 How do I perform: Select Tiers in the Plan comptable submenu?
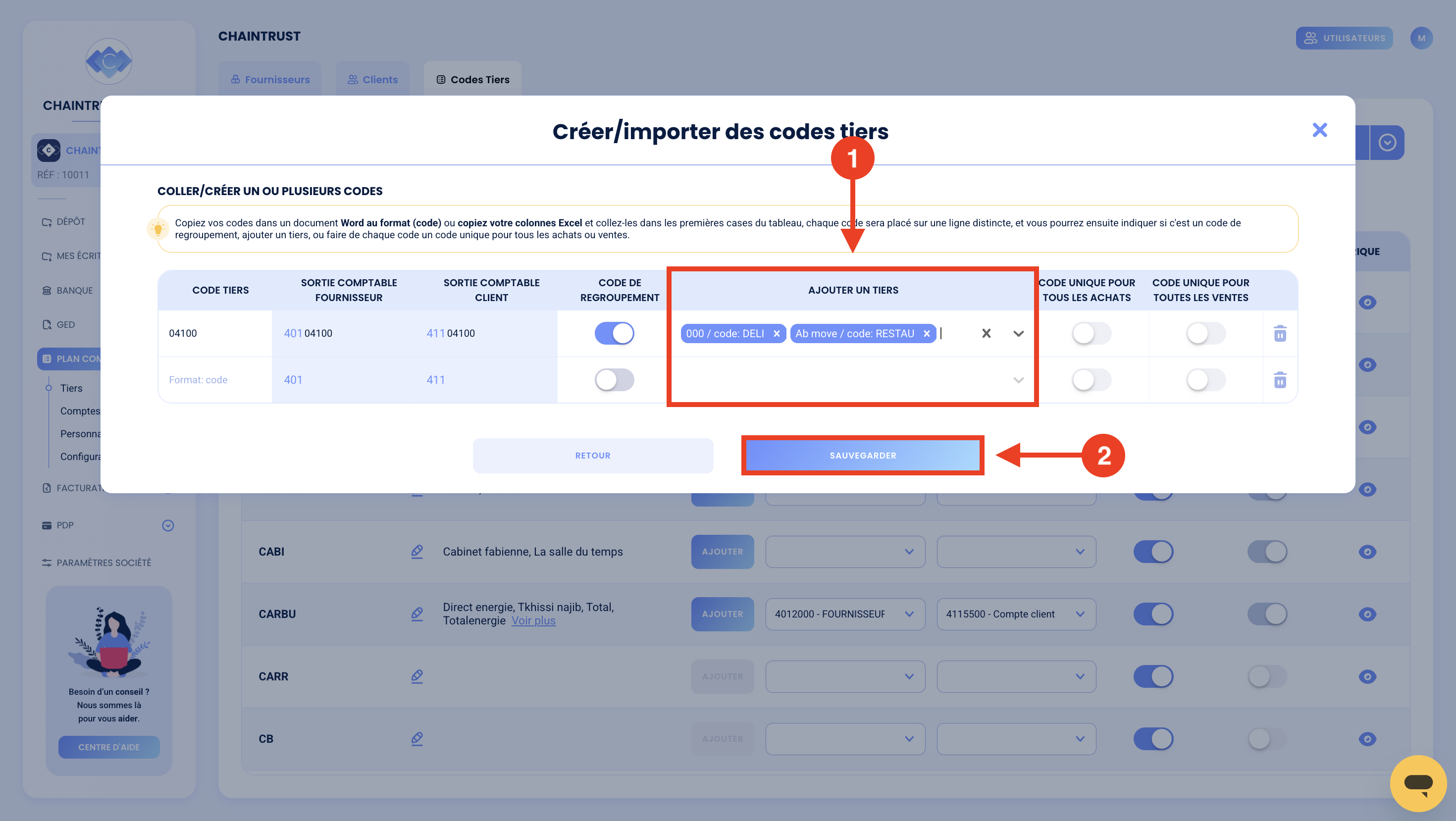pos(71,388)
